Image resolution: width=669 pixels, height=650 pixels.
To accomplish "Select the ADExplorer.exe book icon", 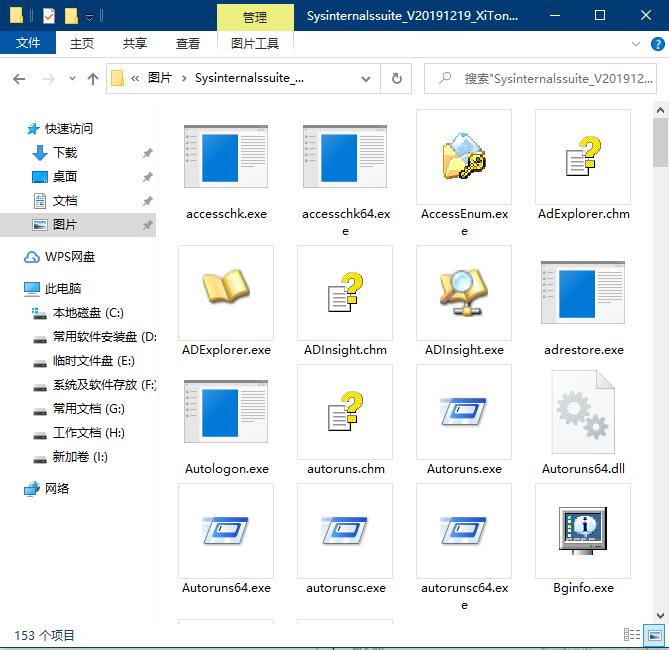I will click(226, 286).
